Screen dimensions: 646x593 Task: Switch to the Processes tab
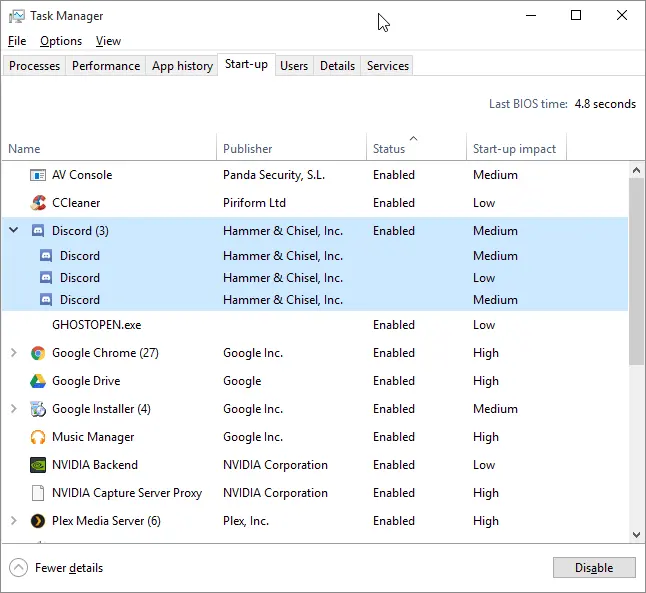[34, 66]
